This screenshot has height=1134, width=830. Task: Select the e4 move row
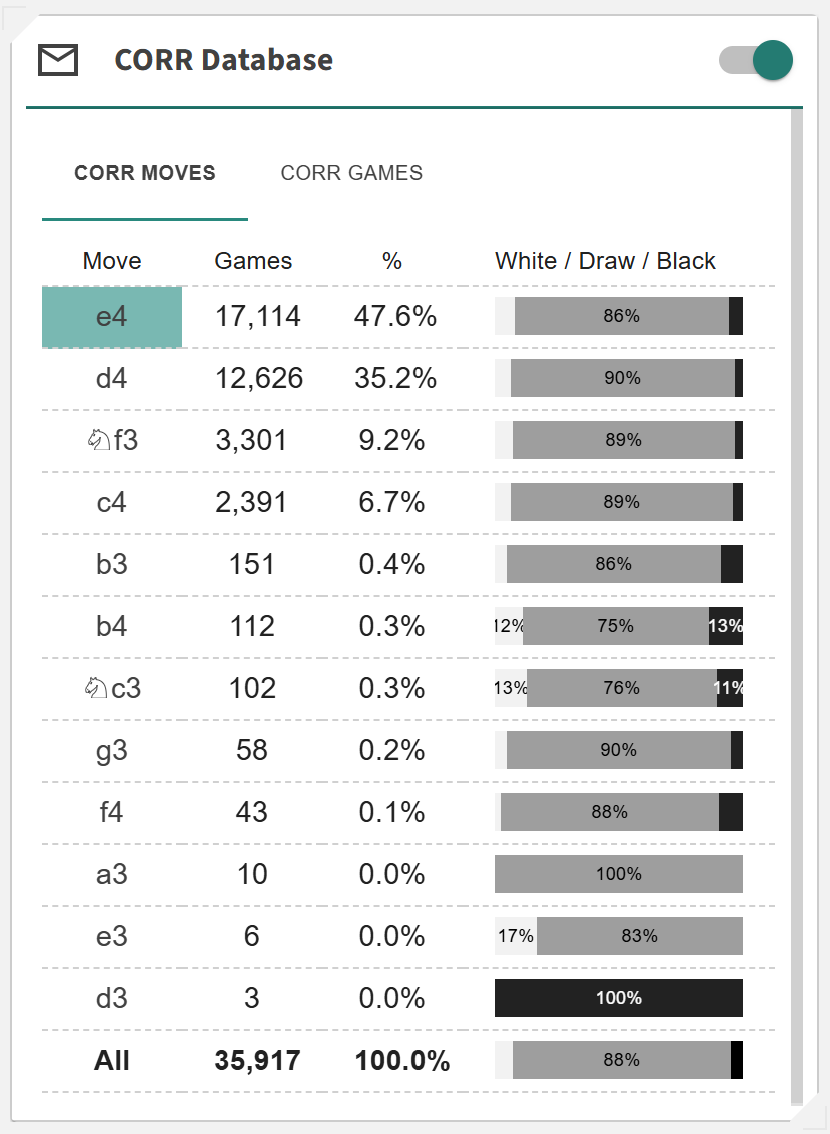[x=112, y=317]
